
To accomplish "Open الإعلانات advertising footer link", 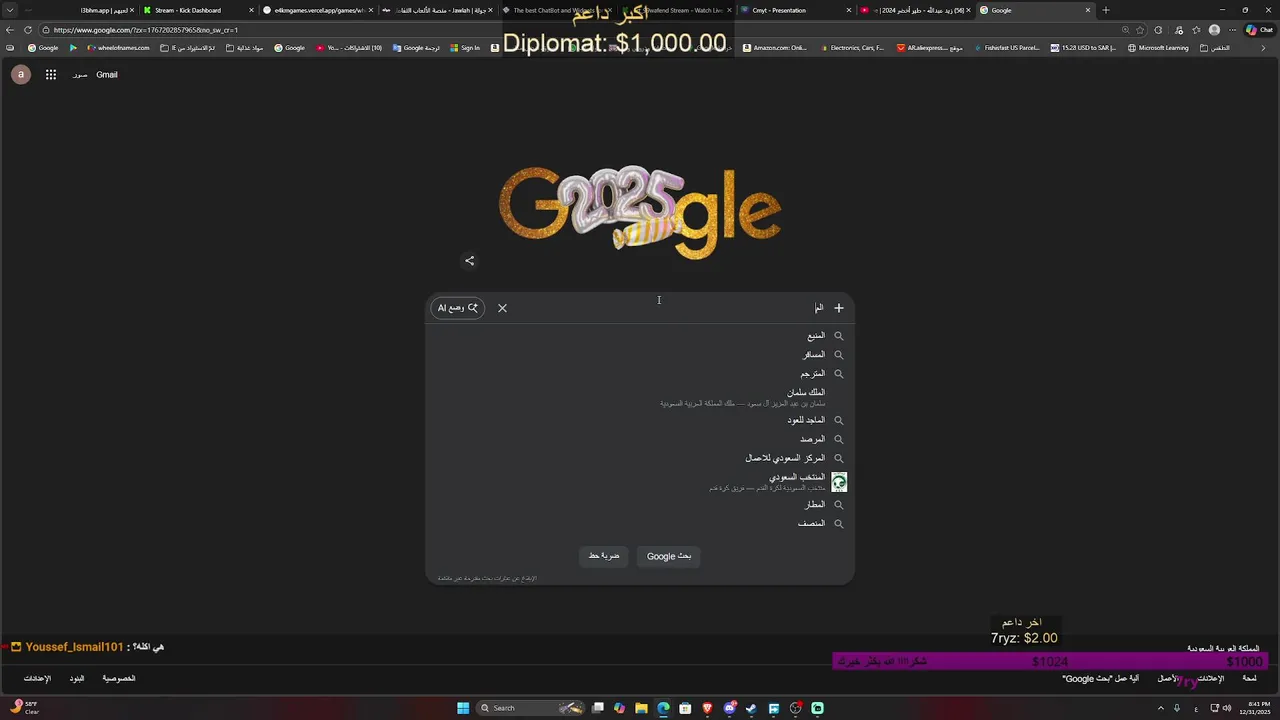I will click(x=1210, y=679).
